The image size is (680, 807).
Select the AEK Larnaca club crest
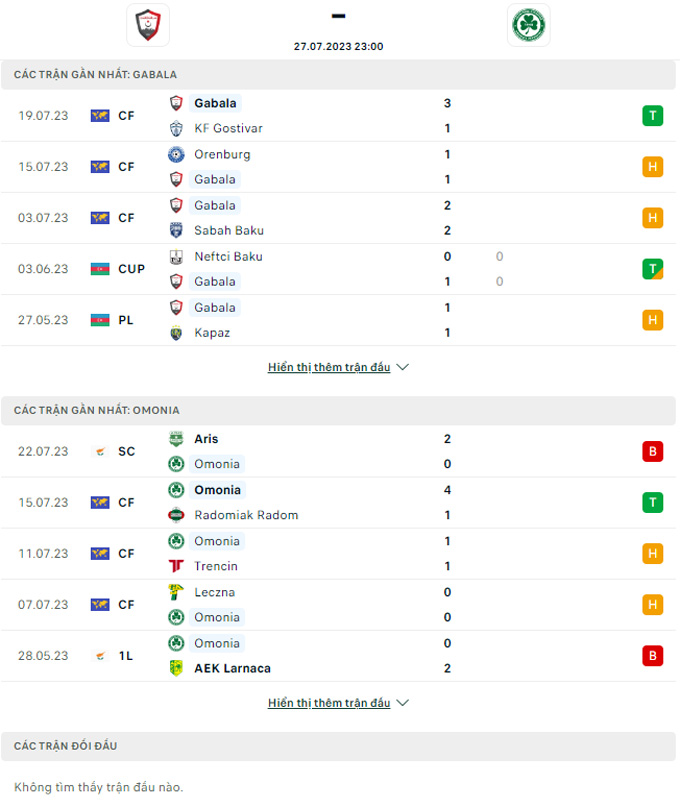[176, 668]
